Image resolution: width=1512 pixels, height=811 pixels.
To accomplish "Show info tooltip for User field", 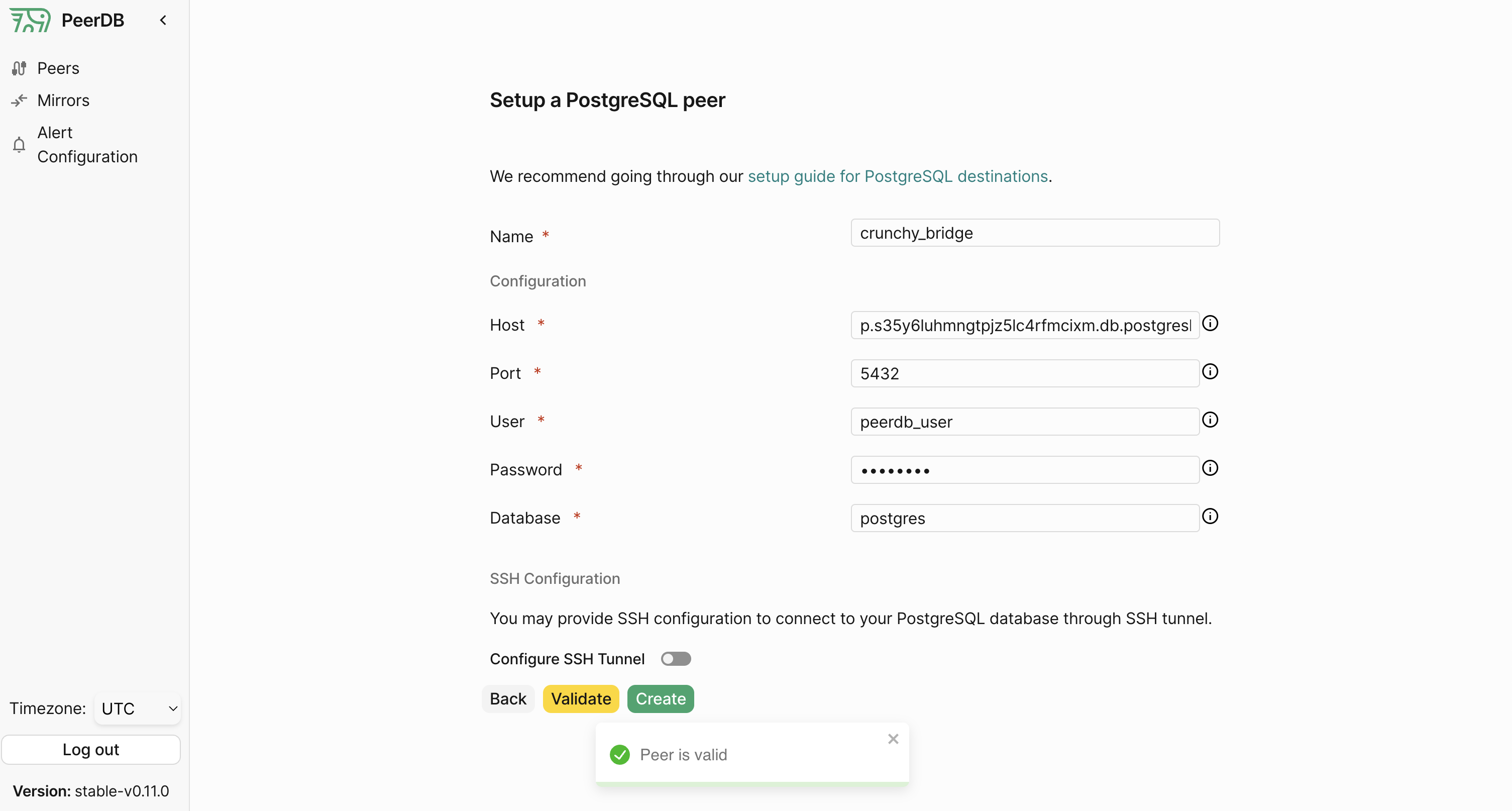I will [1210, 420].
